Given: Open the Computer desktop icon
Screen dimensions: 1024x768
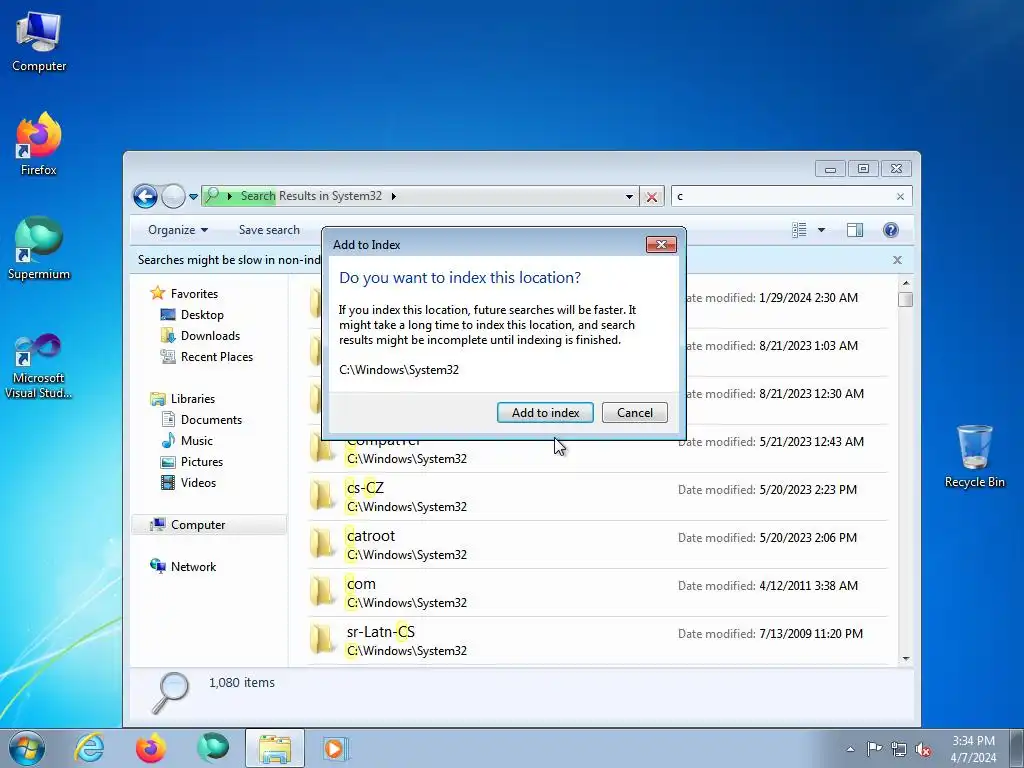Looking at the screenshot, I should (39, 42).
